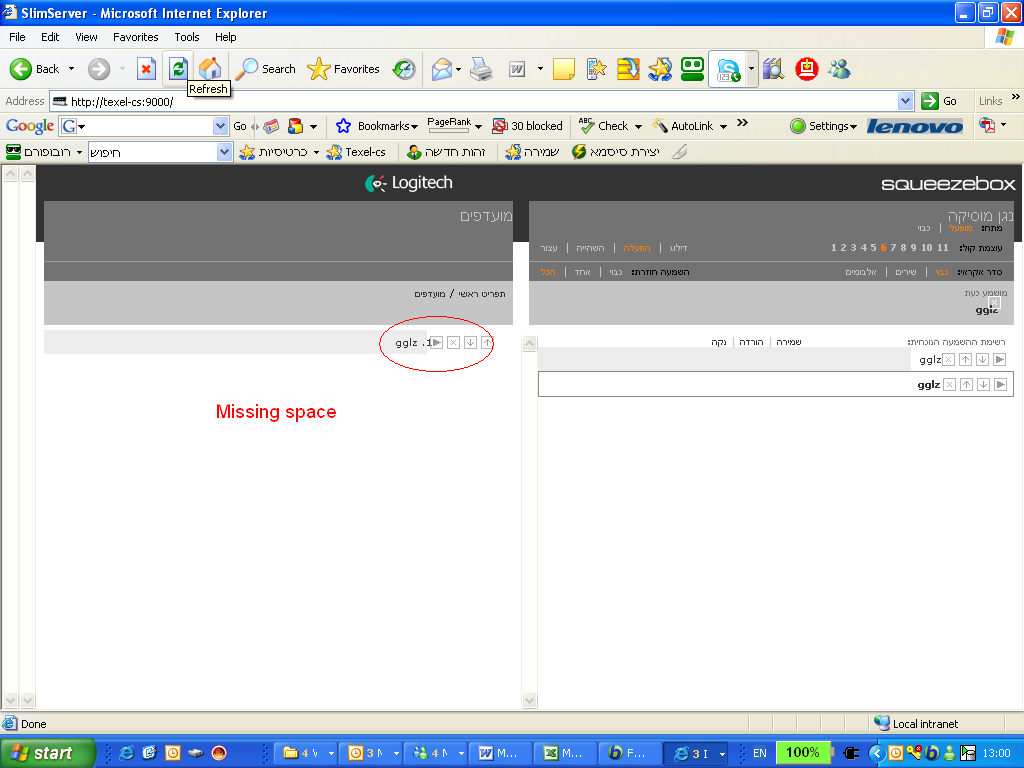Viewport: 1024px width, 768px height.
Task: Click the delete X icon on the favorites gglz entry
Action: pyautogui.click(x=453, y=343)
